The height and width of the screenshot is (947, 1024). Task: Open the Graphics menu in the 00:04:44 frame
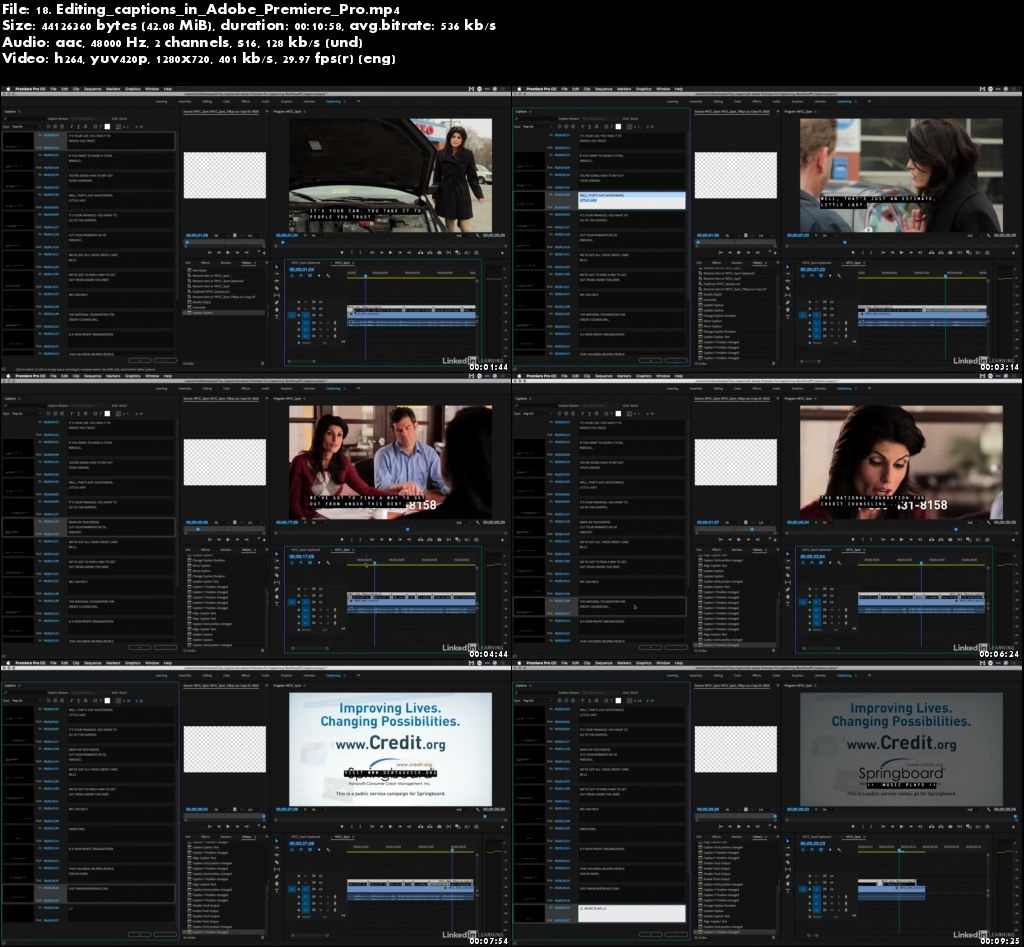[x=133, y=376]
